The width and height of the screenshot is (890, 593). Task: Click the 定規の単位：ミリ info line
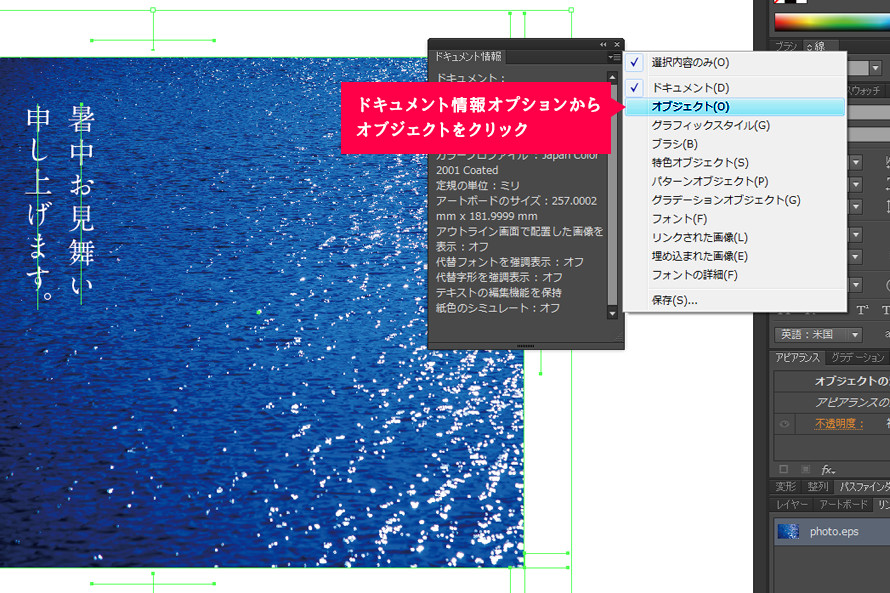(x=478, y=186)
